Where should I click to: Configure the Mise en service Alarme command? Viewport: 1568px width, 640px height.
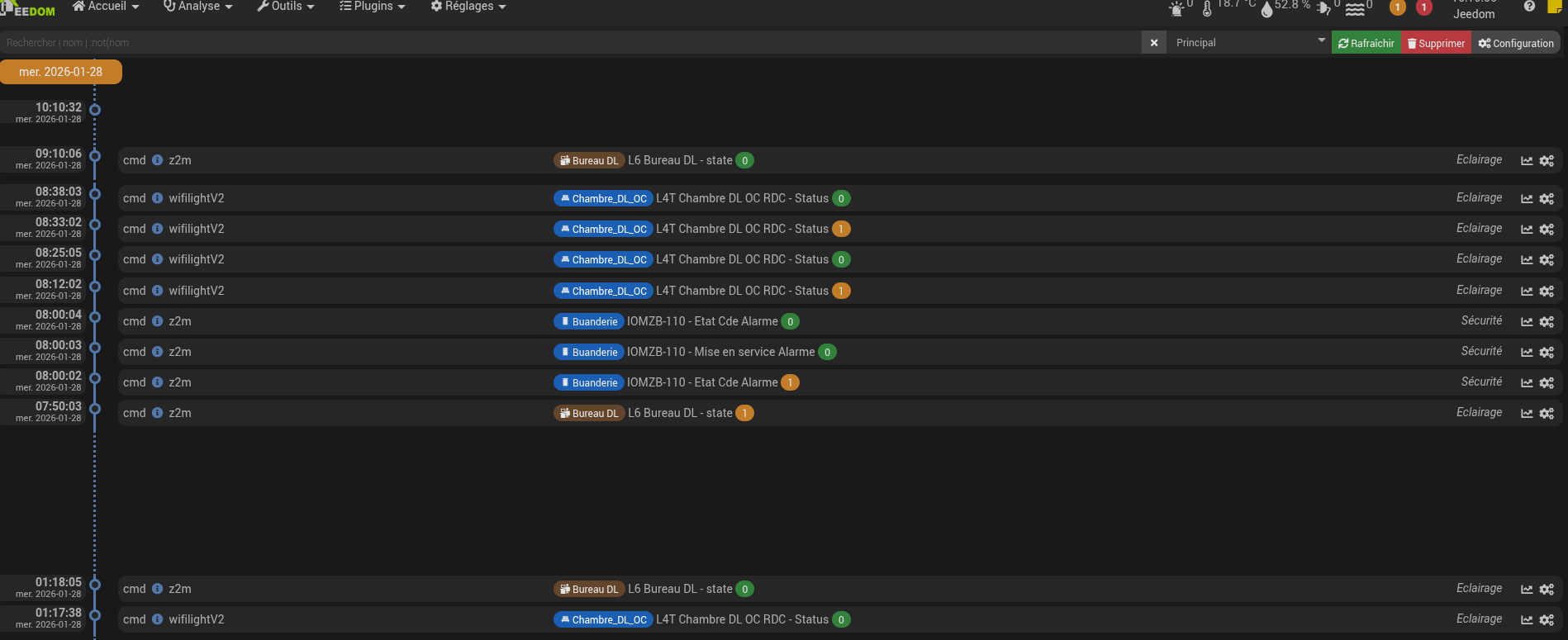coord(1547,353)
